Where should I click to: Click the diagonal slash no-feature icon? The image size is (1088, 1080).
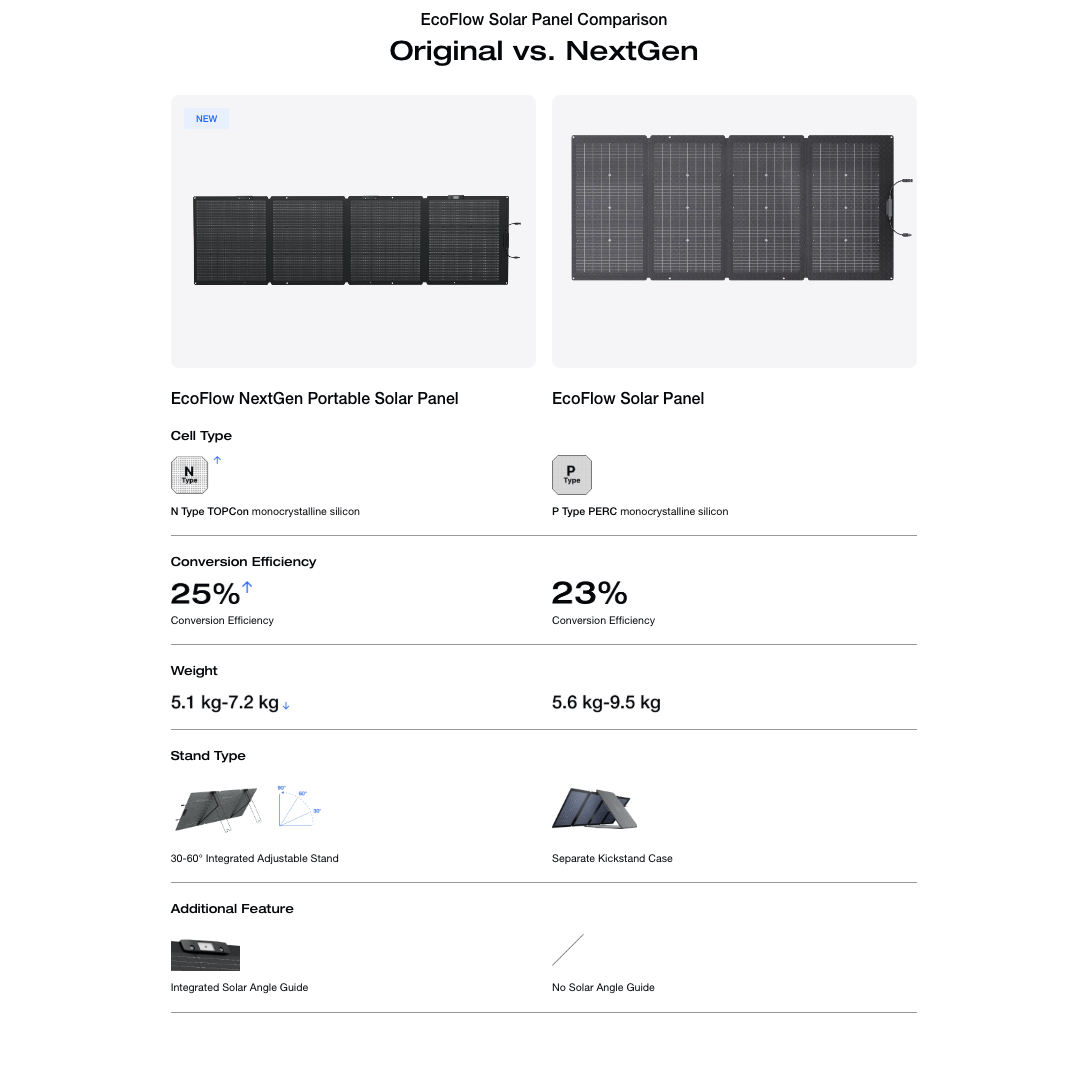pyautogui.click(x=568, y=950)
